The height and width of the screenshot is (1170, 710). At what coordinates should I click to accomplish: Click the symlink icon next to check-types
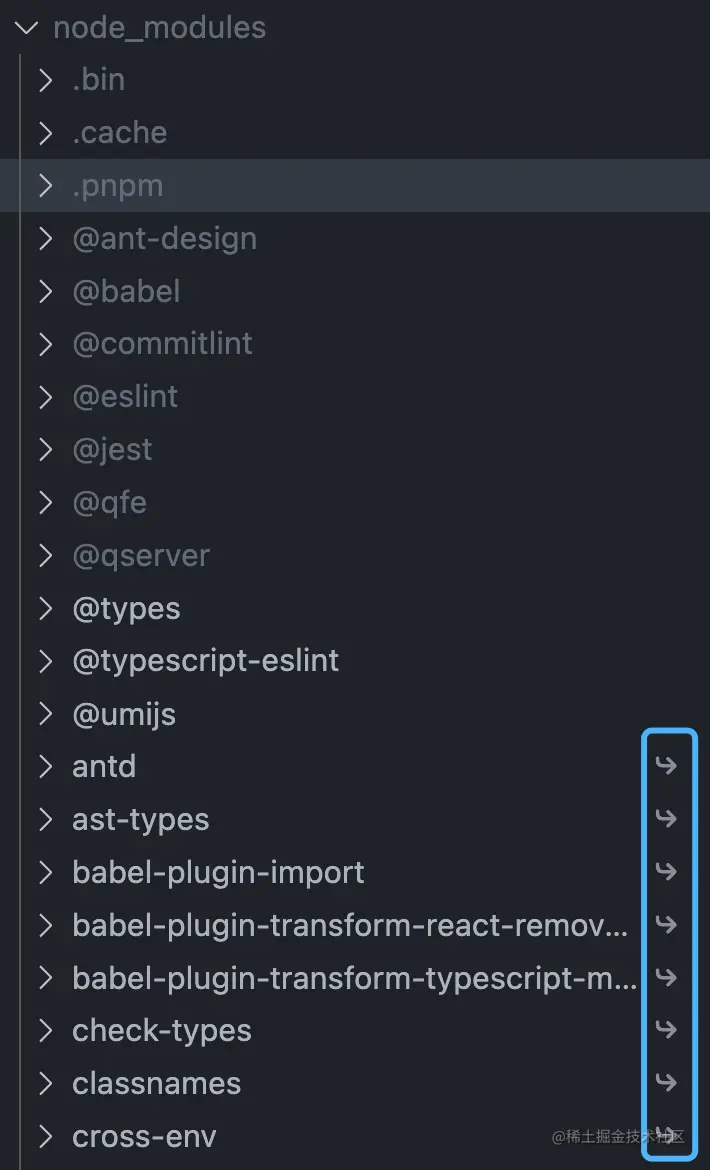tap(667, 1030)
